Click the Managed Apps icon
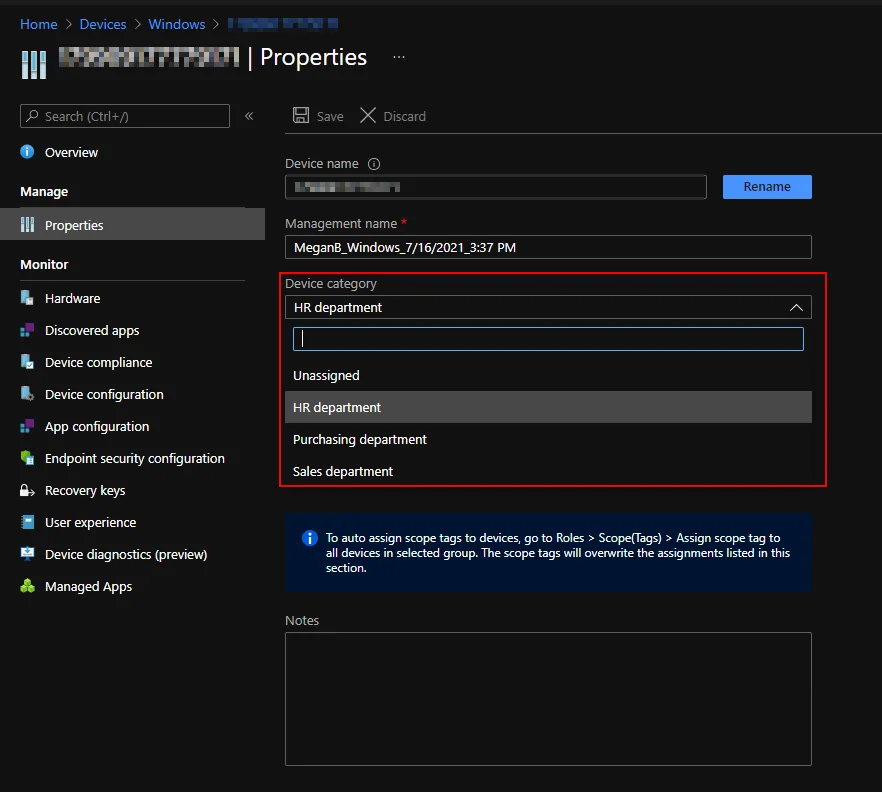The height and width of the screenshot is (792, 882). [27, 586]
